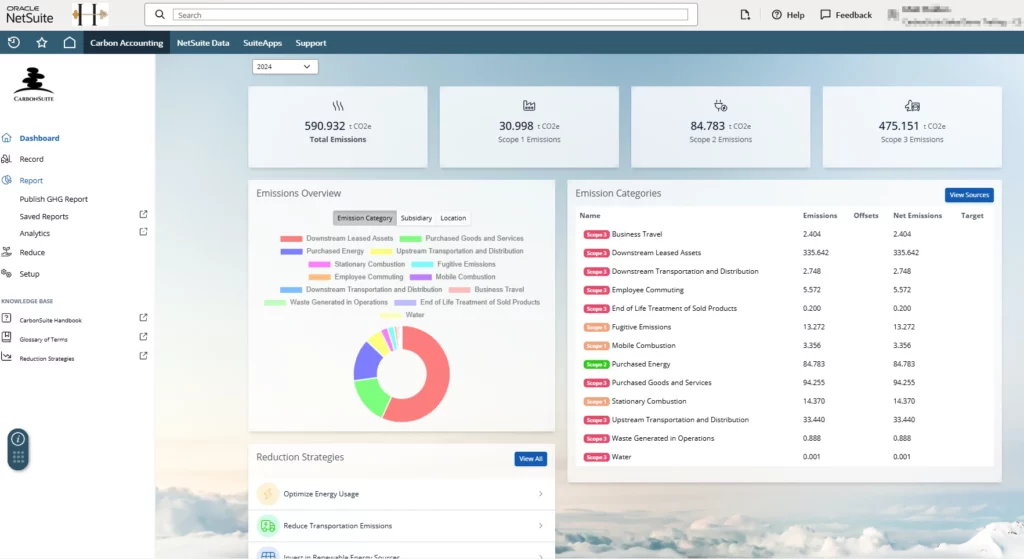Click the Net Emissions column header
Screen dimensions: 1024x559
pos(918,216)
